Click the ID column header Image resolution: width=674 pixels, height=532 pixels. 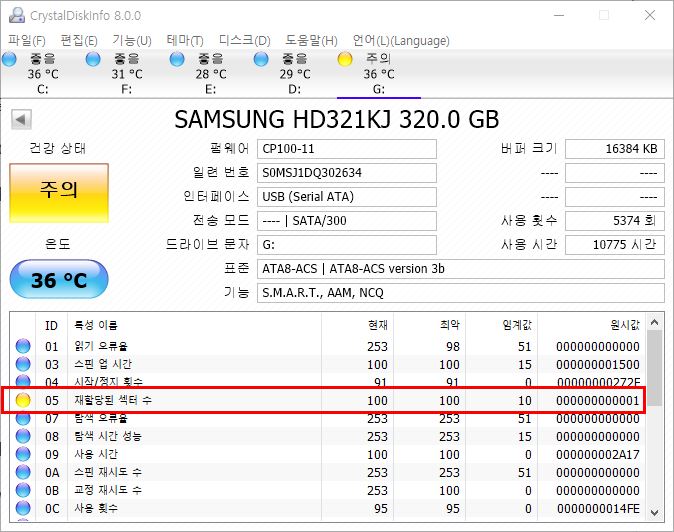tap(52, 325)
